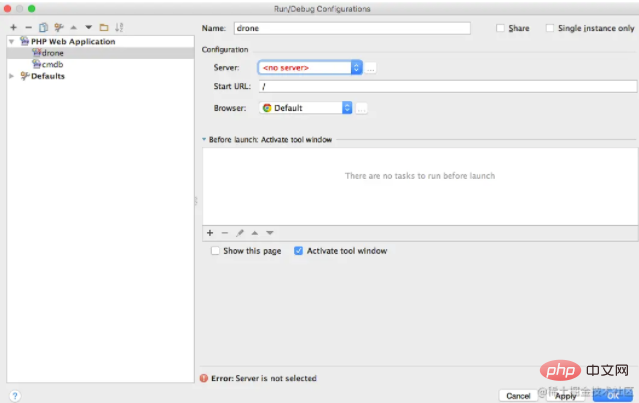
Task: Click the add new configuration plus icon
Action: [13, 27]
